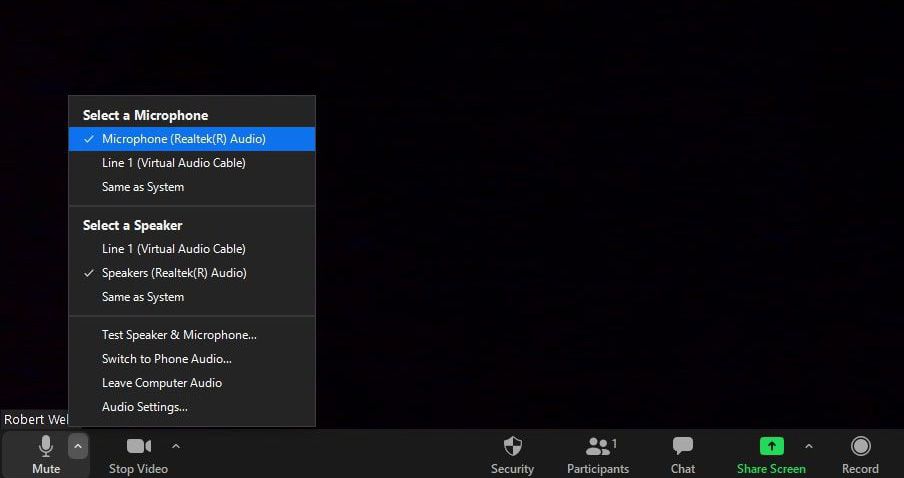Image resolution: width=904 pixels, height=478 pixels.
Task: Click the green Share Screen icon
Action: pos(771,446)
